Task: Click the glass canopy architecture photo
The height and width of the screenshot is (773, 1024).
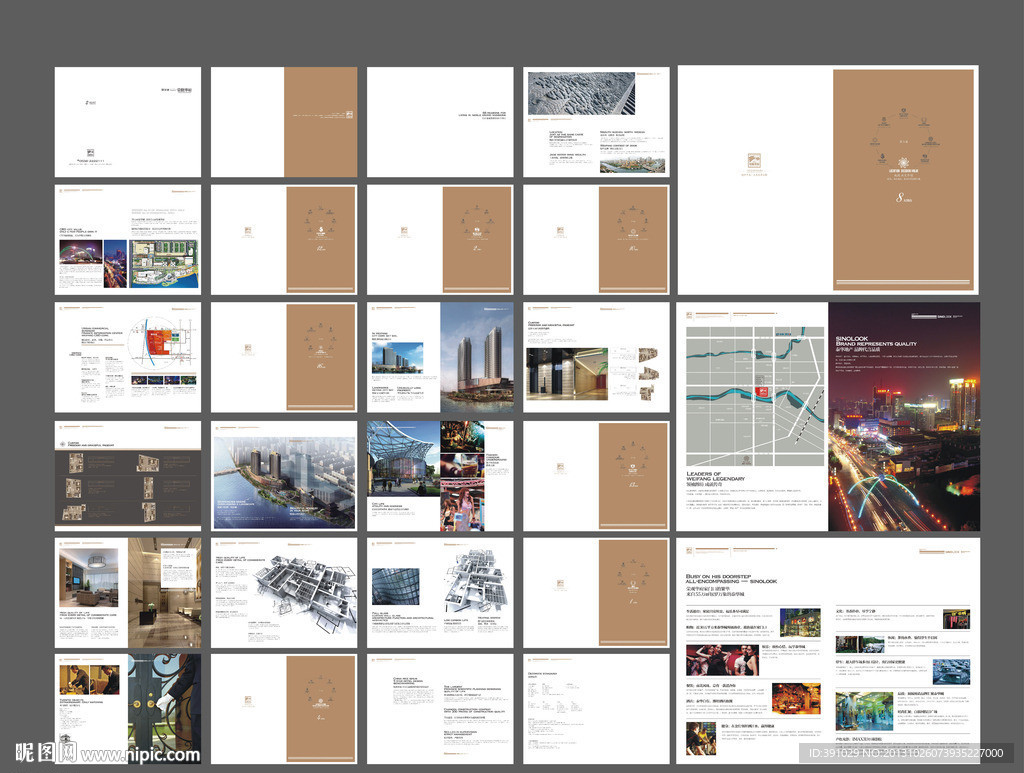Action: [x=403, y=458]
